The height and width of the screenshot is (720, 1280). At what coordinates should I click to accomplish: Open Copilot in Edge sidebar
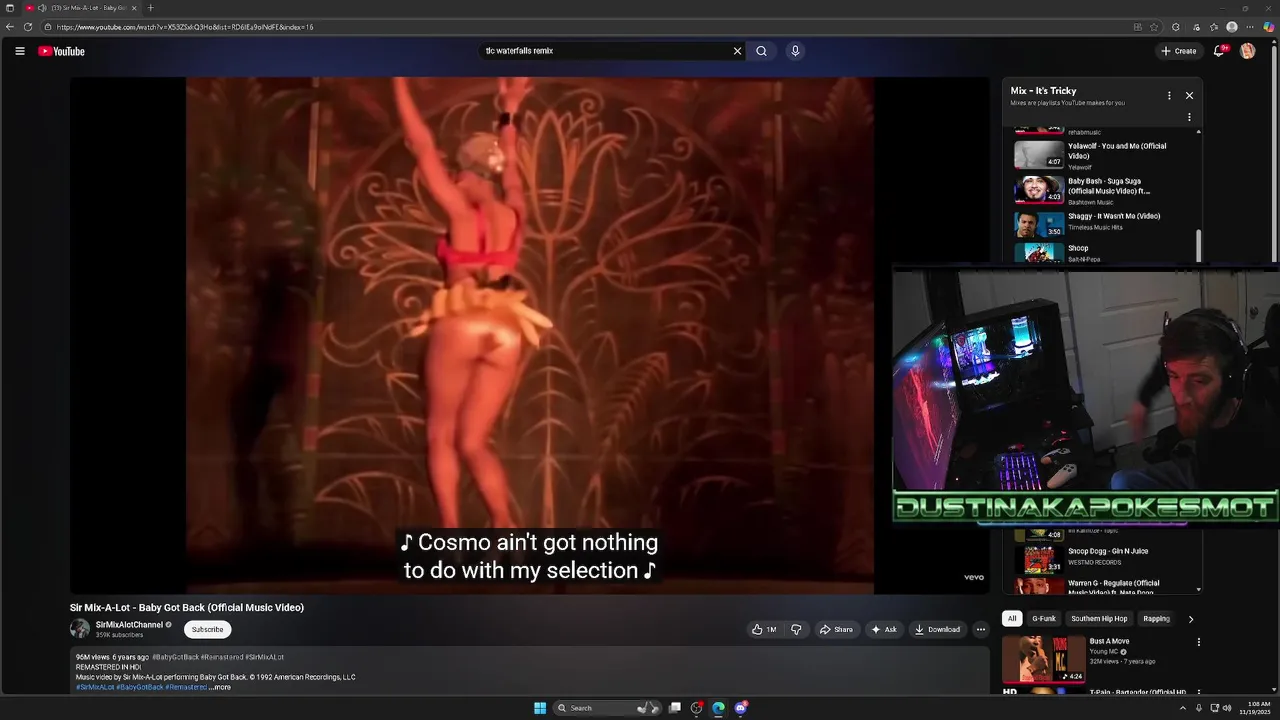click(1269, 27)
